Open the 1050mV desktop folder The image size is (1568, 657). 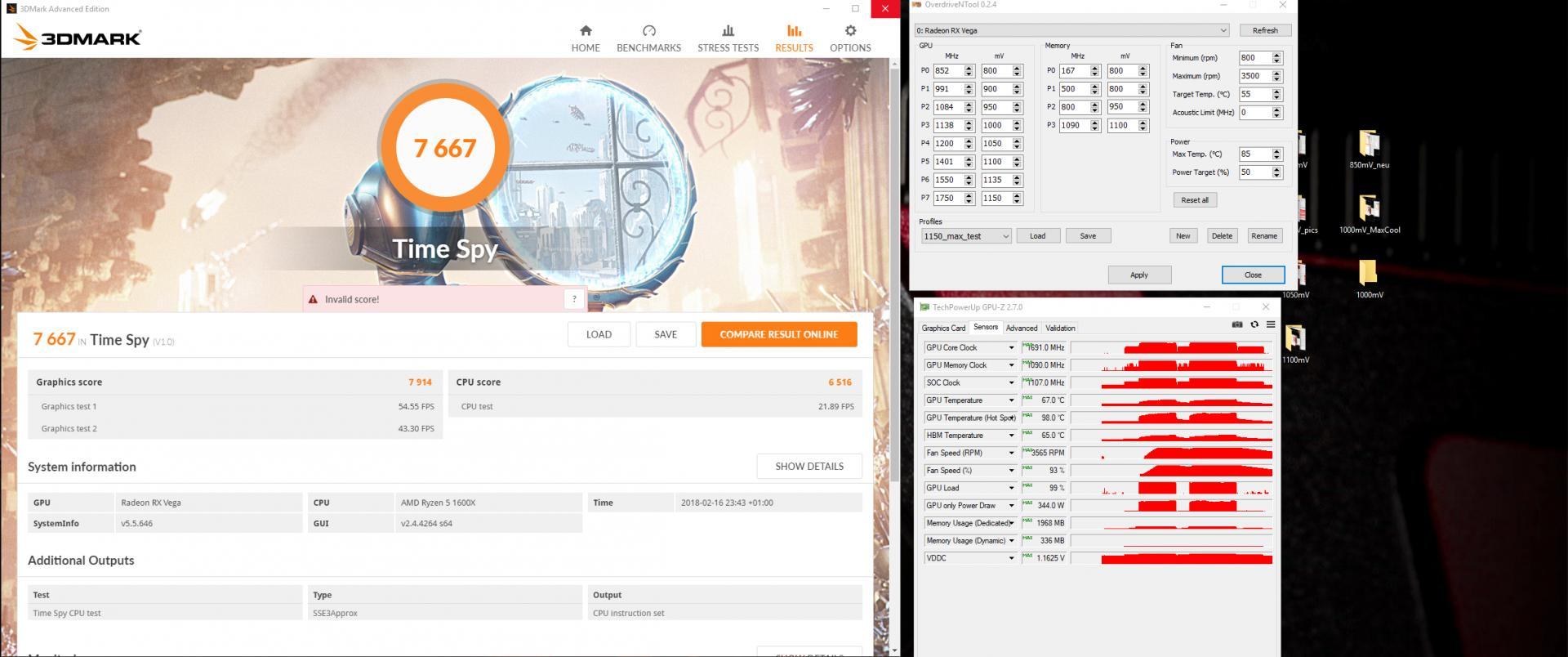click(1296, 279)
